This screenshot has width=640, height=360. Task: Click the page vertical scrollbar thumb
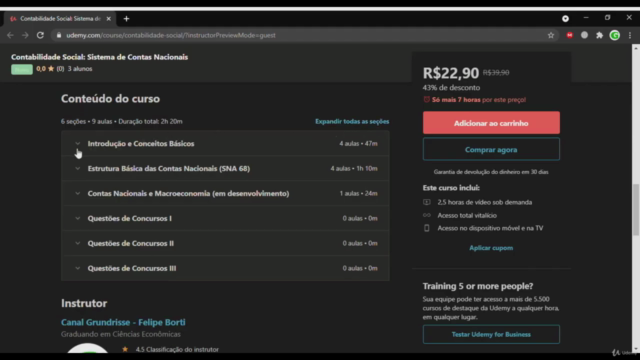636,210
